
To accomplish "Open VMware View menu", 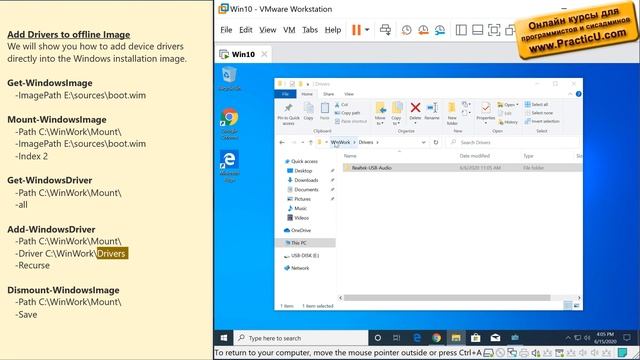I will pos(267,30).
